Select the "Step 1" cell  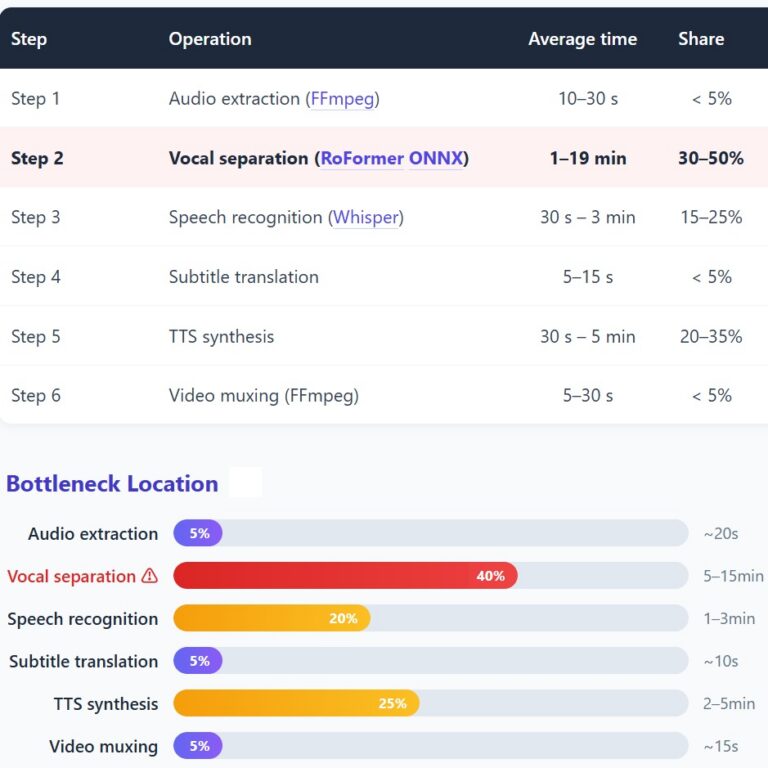(x=35, y=99)
